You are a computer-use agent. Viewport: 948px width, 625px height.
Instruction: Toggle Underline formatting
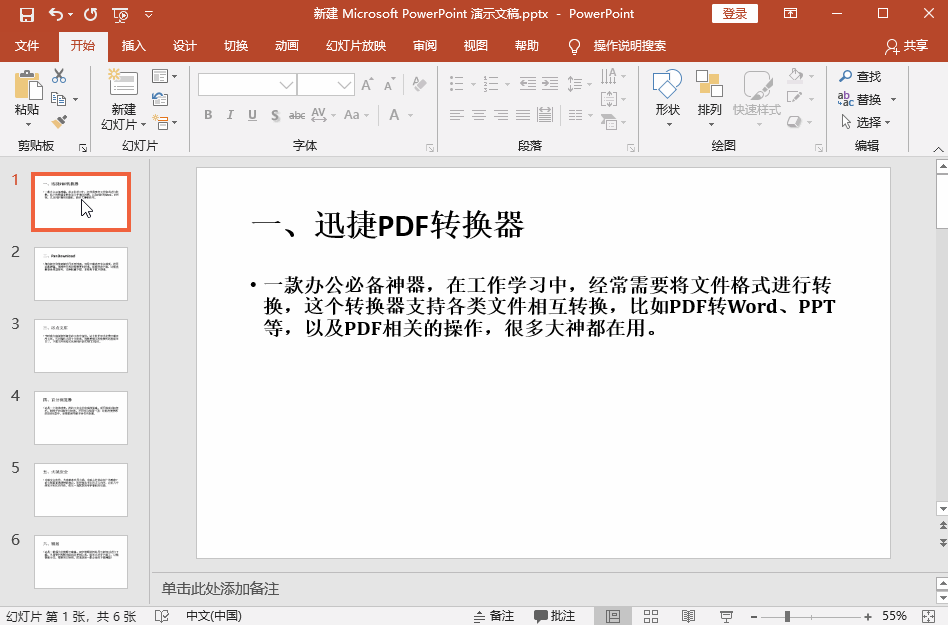[x=251, y=115]
